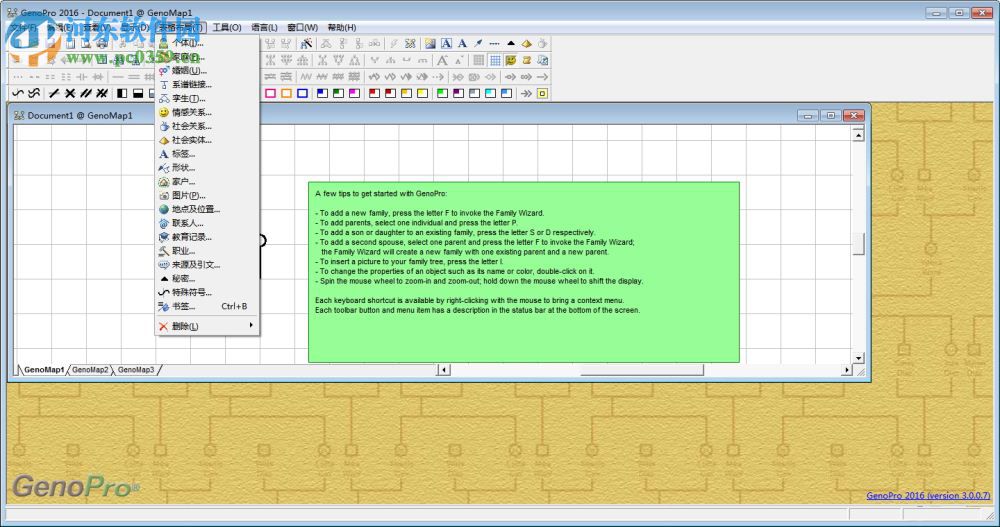
Task: Select 联系人 menu entry
Action: (x=207, y=223)
